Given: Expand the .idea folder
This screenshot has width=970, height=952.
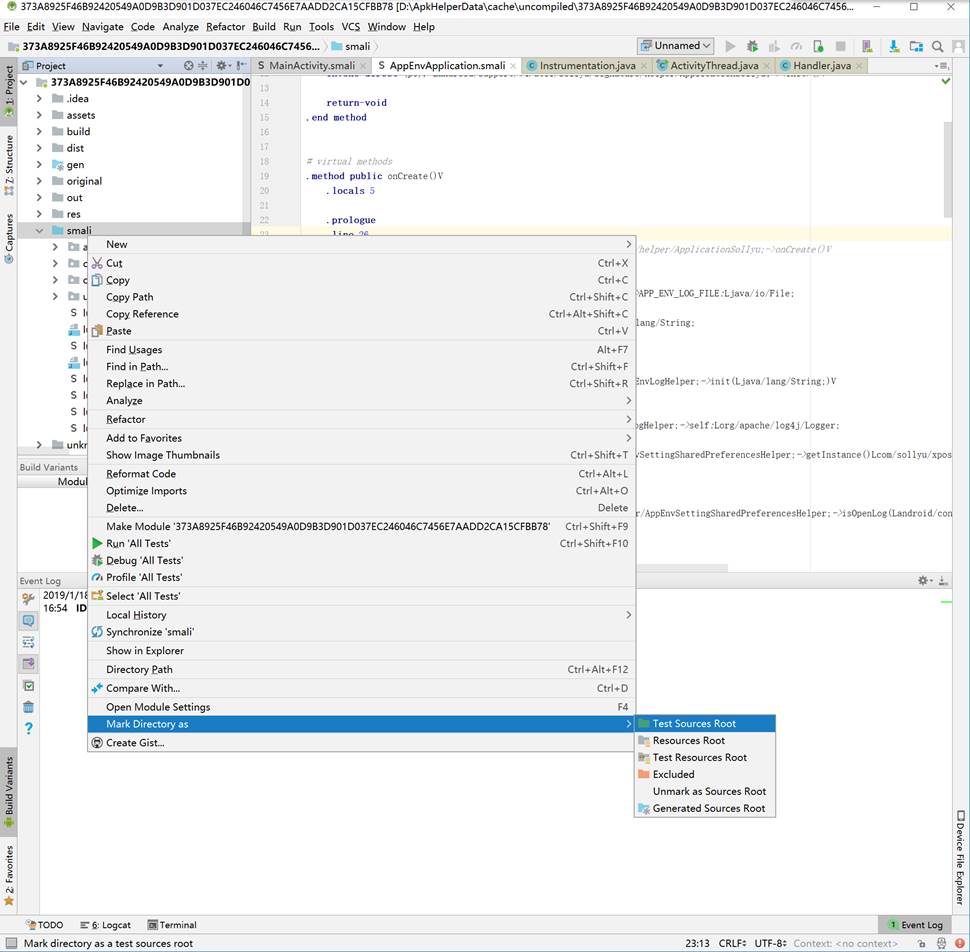Looking at the screenshot, I should click(x=39, y=98).
